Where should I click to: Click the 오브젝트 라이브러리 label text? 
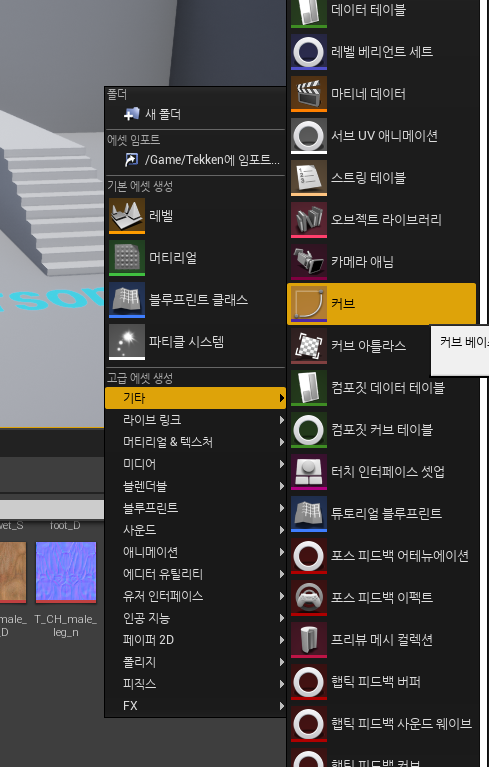click(x=386, y=220)
